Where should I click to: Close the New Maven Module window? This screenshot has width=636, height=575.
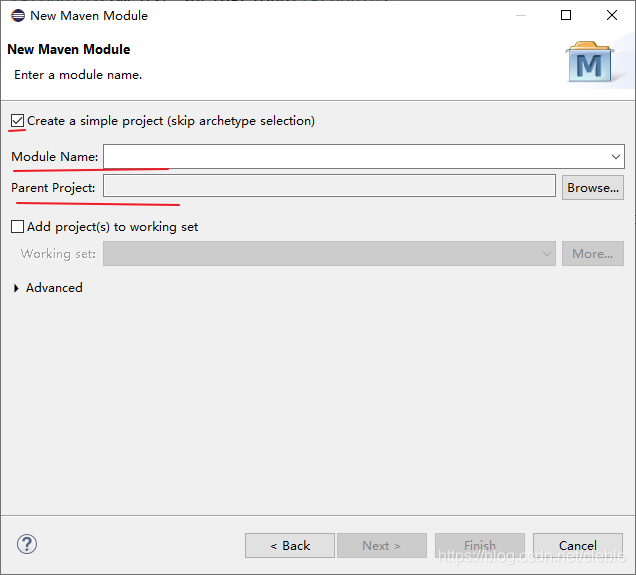pyautogui.click(x=612, y=15)
